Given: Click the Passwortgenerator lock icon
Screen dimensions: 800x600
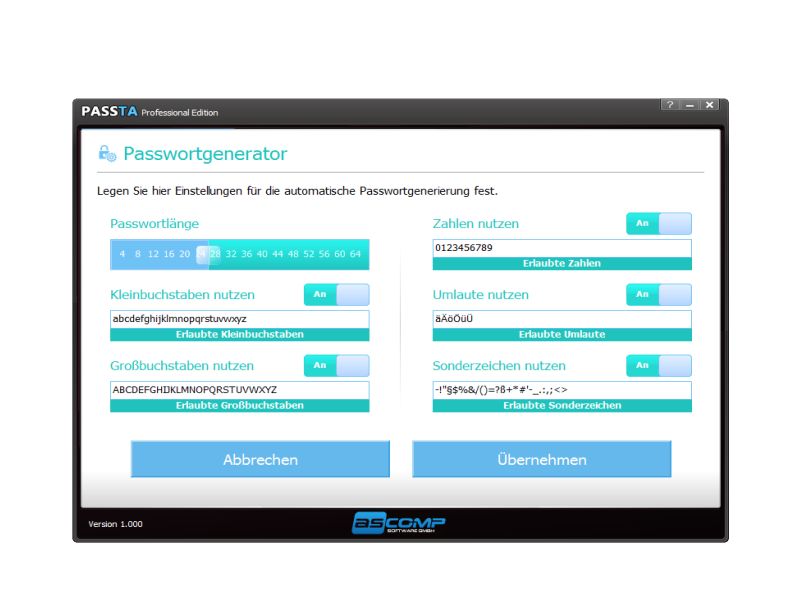Looking at the screenshot, I should [107, 153].
